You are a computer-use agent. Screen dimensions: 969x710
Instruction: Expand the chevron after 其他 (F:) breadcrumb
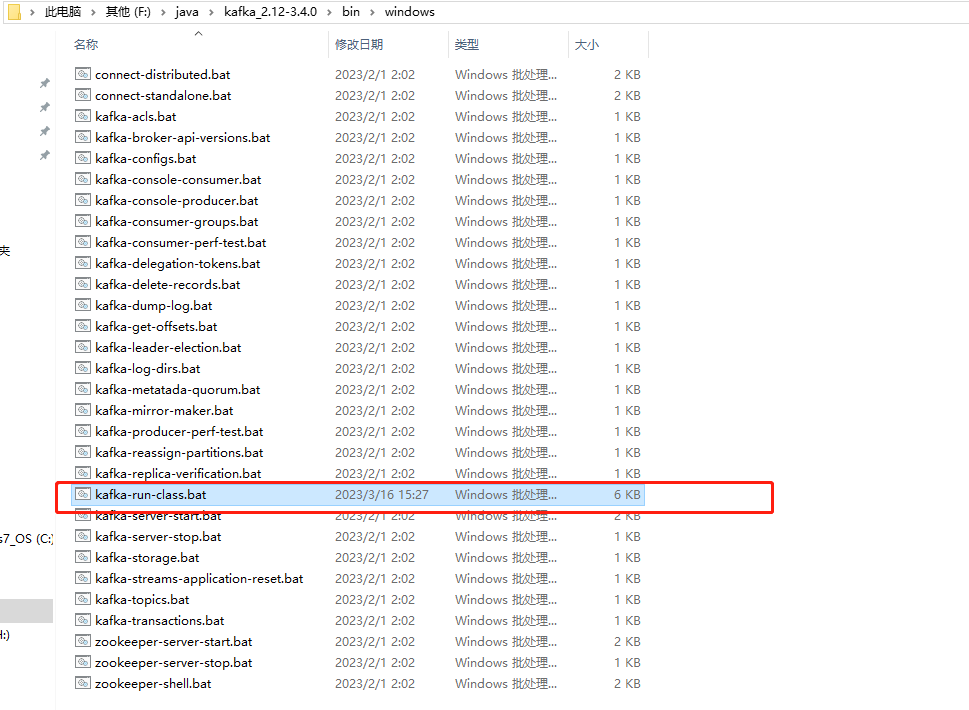coord(163,12)
